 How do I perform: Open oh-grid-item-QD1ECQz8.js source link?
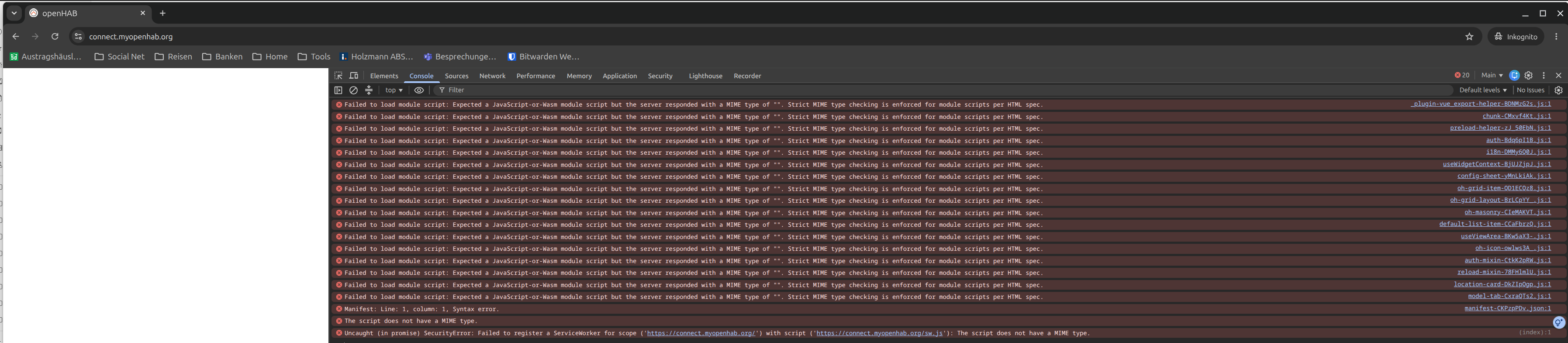(1504, 188)
